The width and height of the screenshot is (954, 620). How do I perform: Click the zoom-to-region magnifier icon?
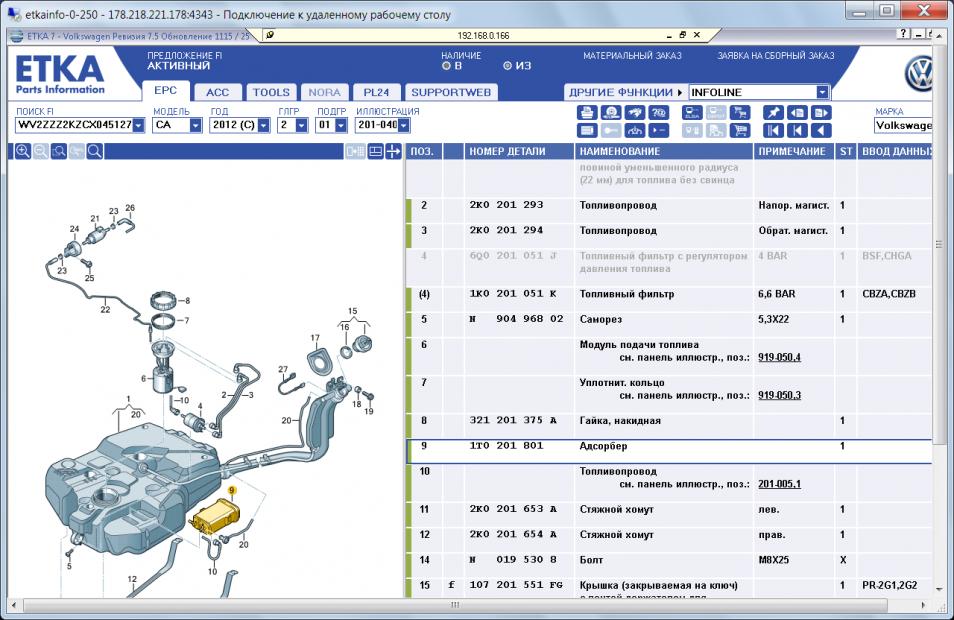pyautogui.click(x=59, y=152)
